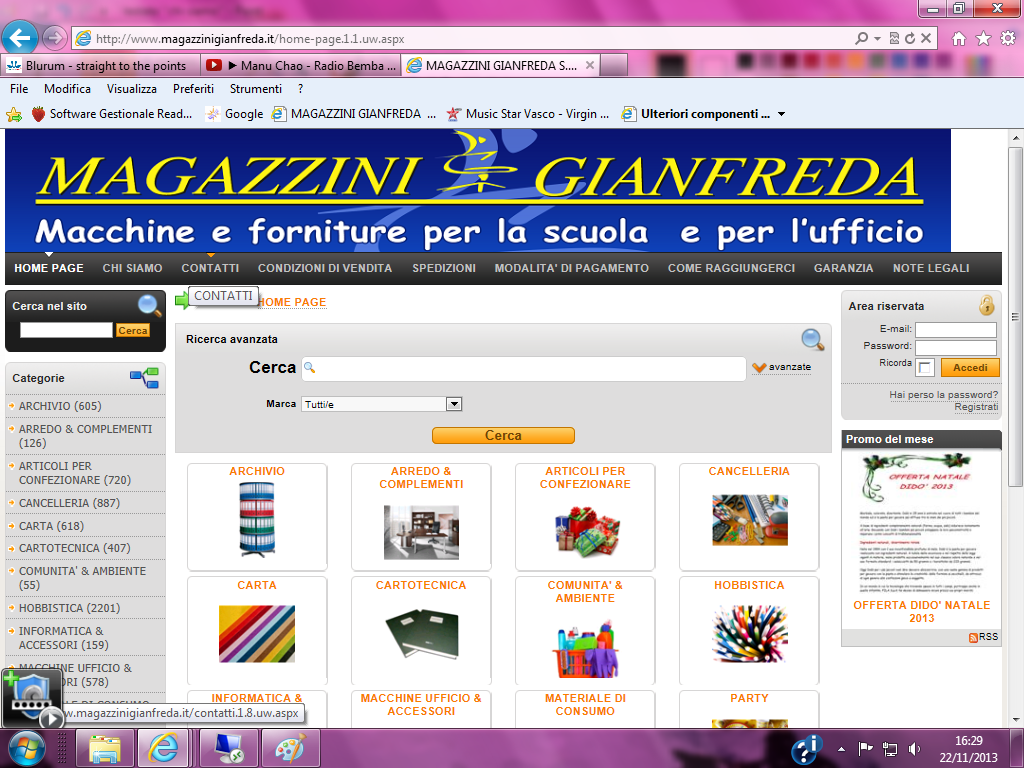Click the volume speaker tray icon
Screen dimensions: 1024x768
click(914, 748)
